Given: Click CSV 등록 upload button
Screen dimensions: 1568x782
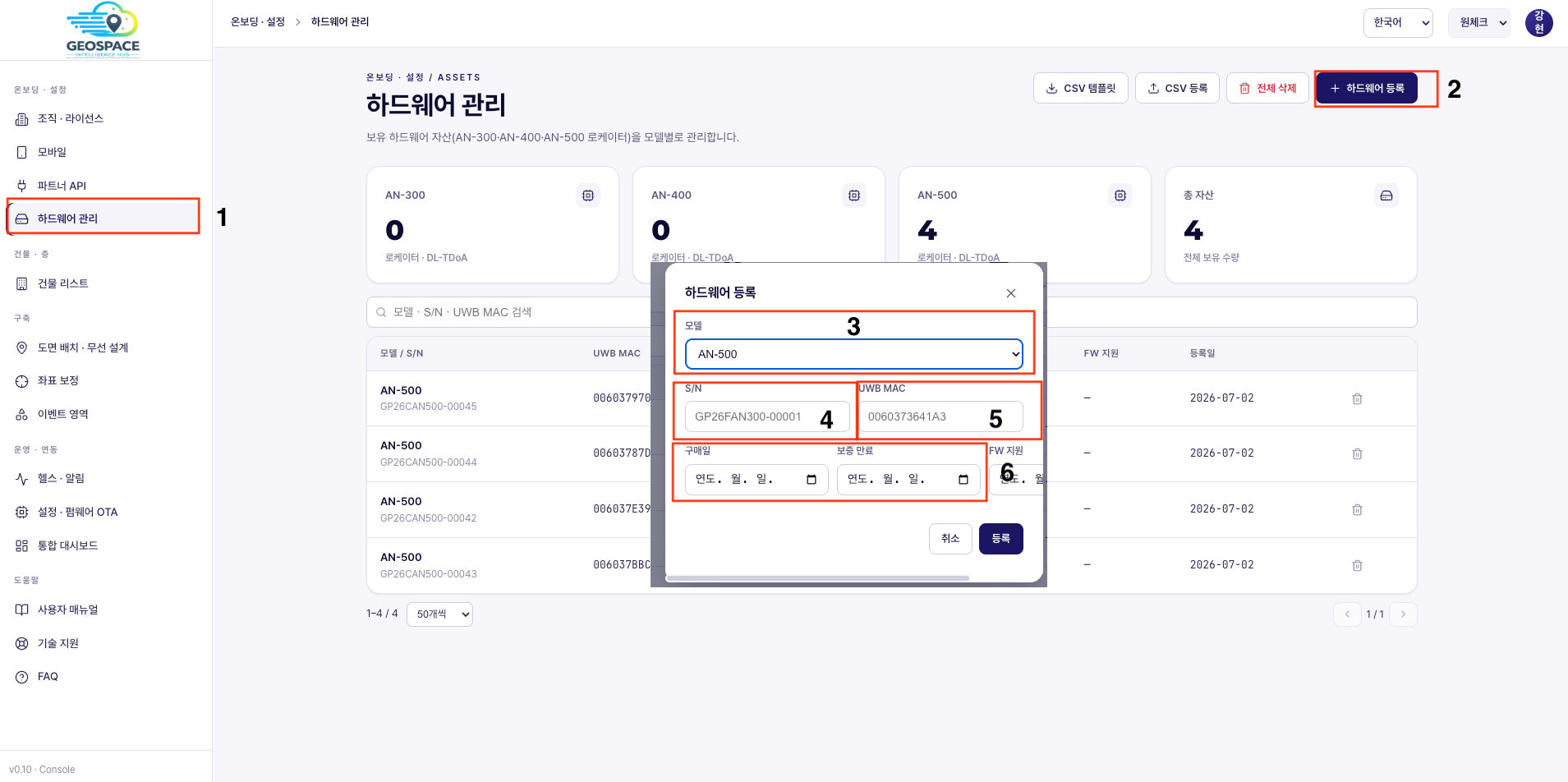Looking at the screenshot, I should [1177, 88].
